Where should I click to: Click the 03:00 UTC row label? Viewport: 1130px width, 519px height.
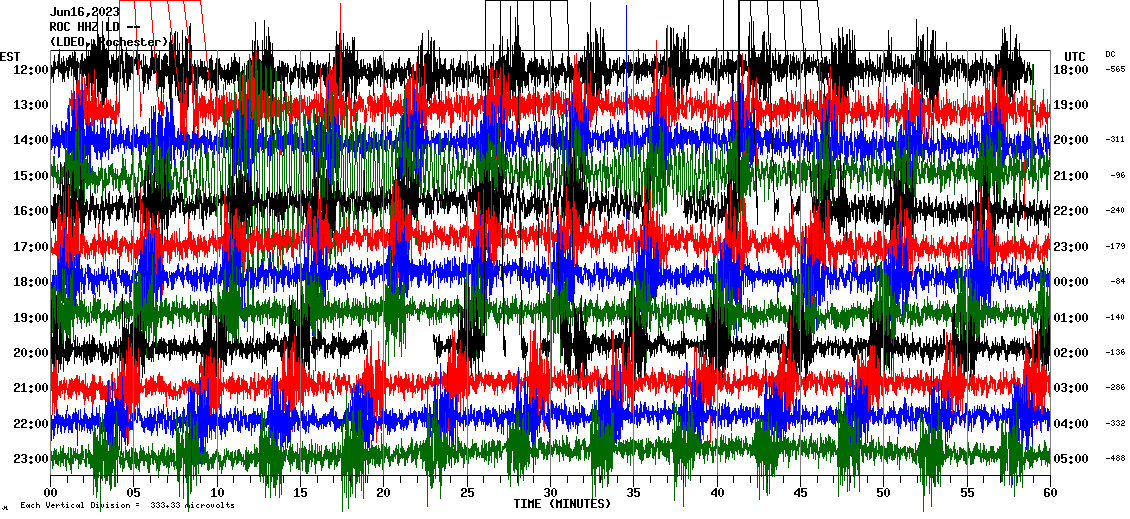point(1071,388)
